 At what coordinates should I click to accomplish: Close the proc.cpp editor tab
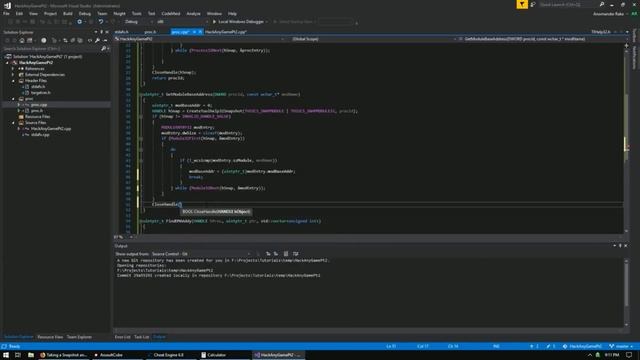200,32
